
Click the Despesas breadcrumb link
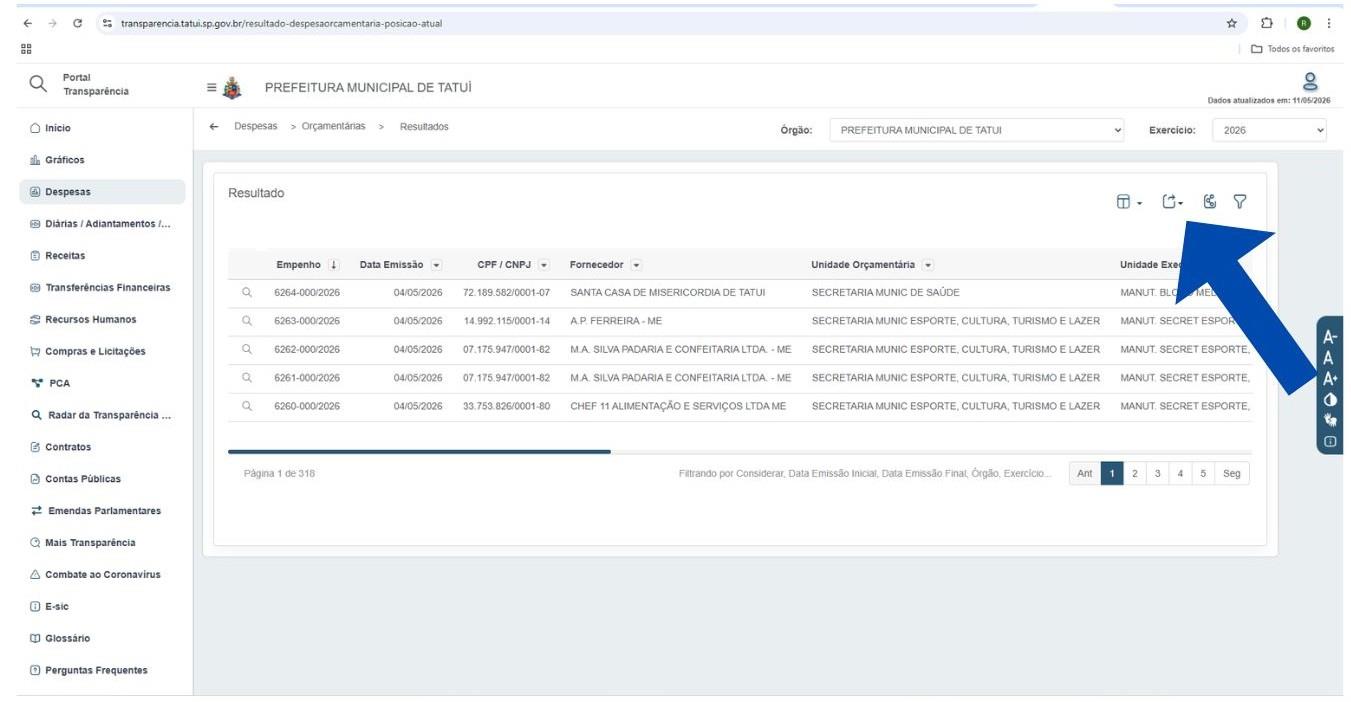(x=256, y=127)
